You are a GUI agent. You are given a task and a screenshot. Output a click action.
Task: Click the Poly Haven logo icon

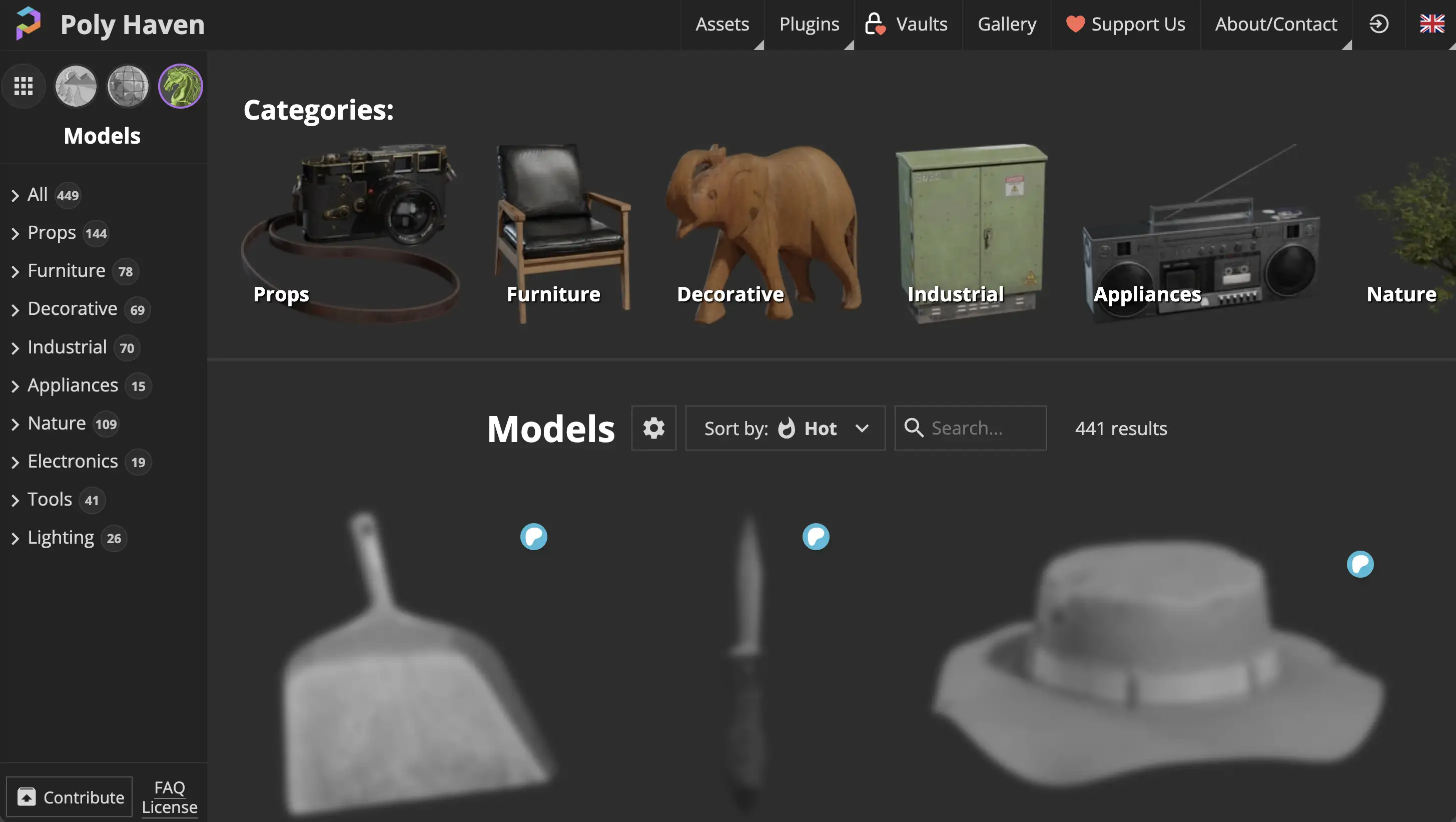[28, 24]
